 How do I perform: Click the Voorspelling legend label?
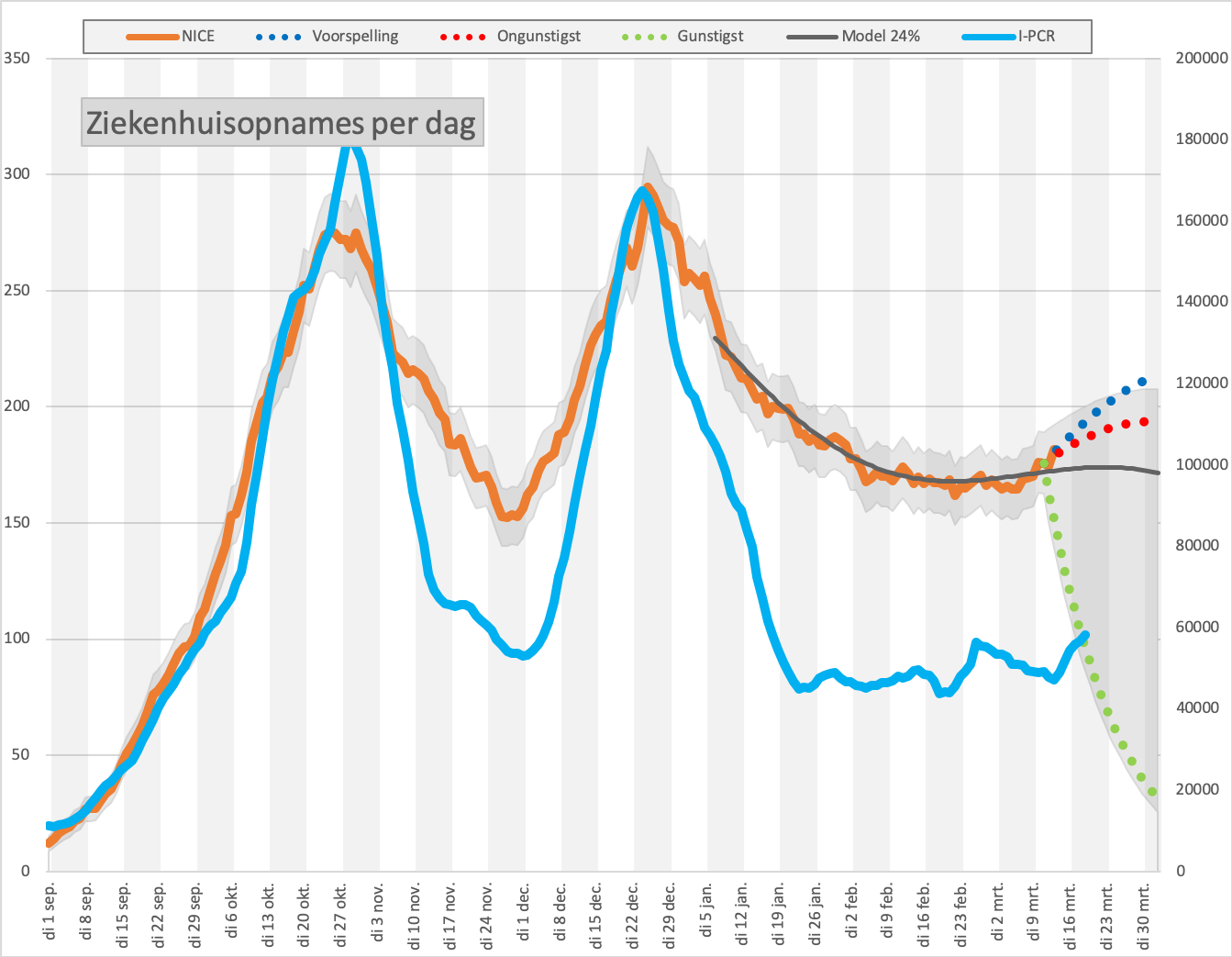[x=355, y=37]
